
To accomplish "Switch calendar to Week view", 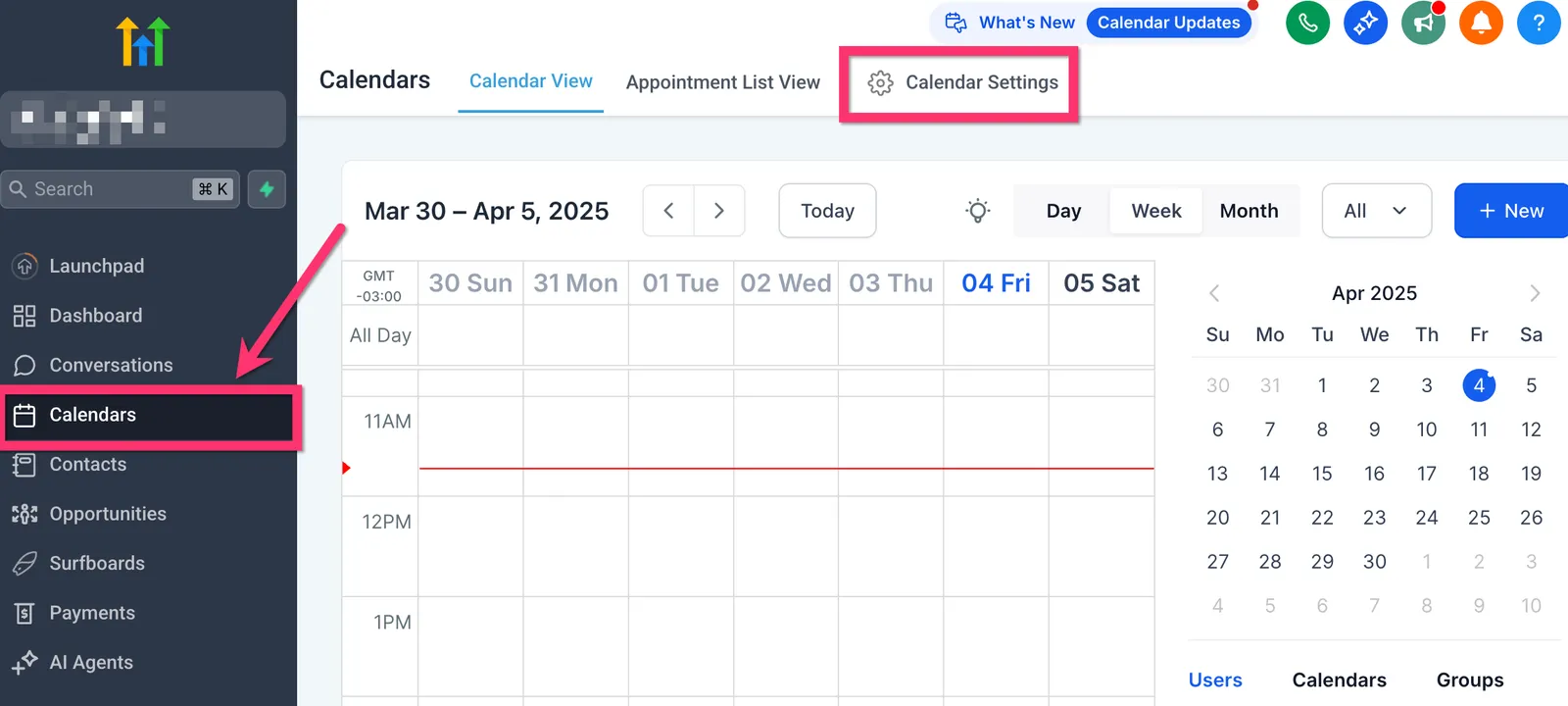I will [x=1156, y=211].
